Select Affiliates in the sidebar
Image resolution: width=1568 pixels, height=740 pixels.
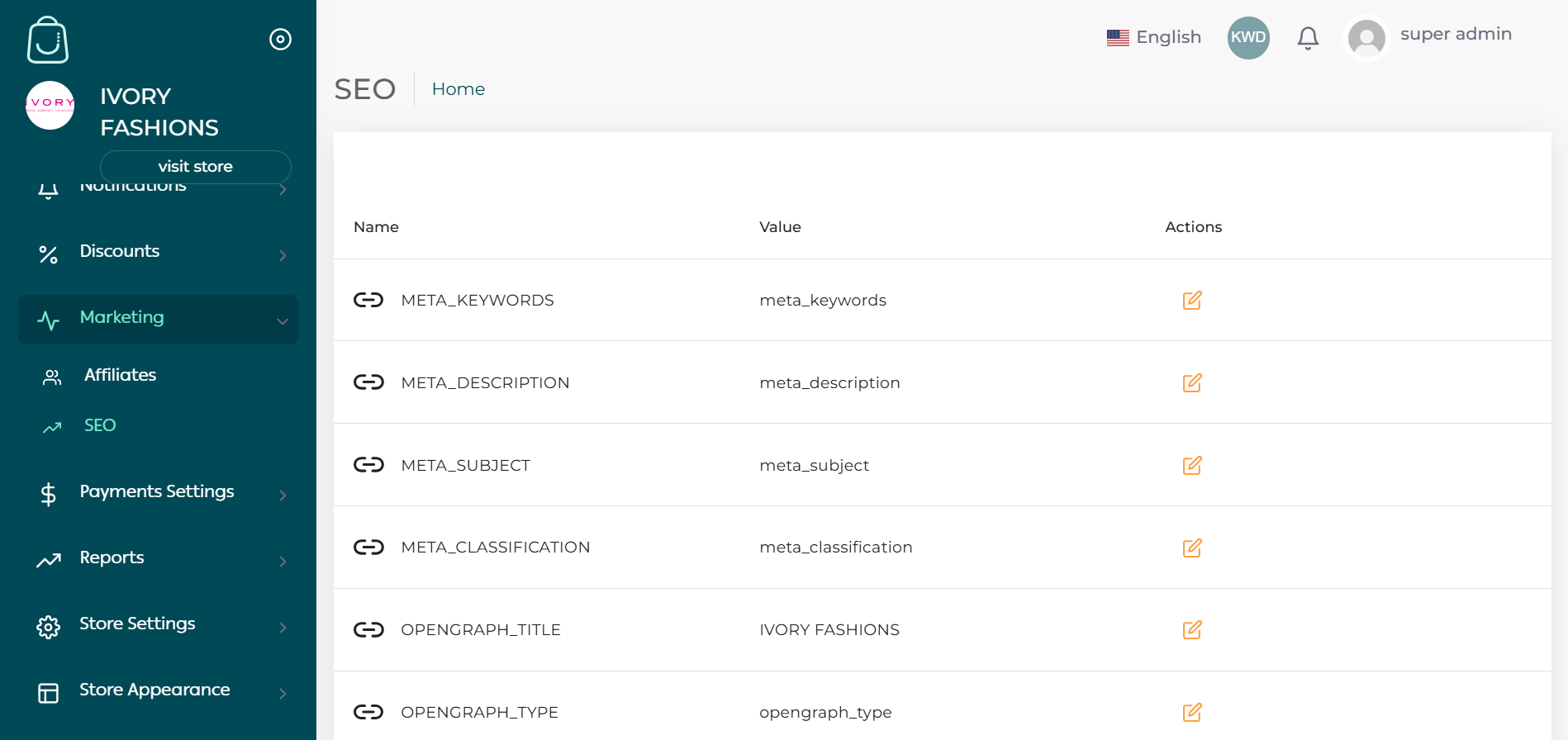coord(120,375)
